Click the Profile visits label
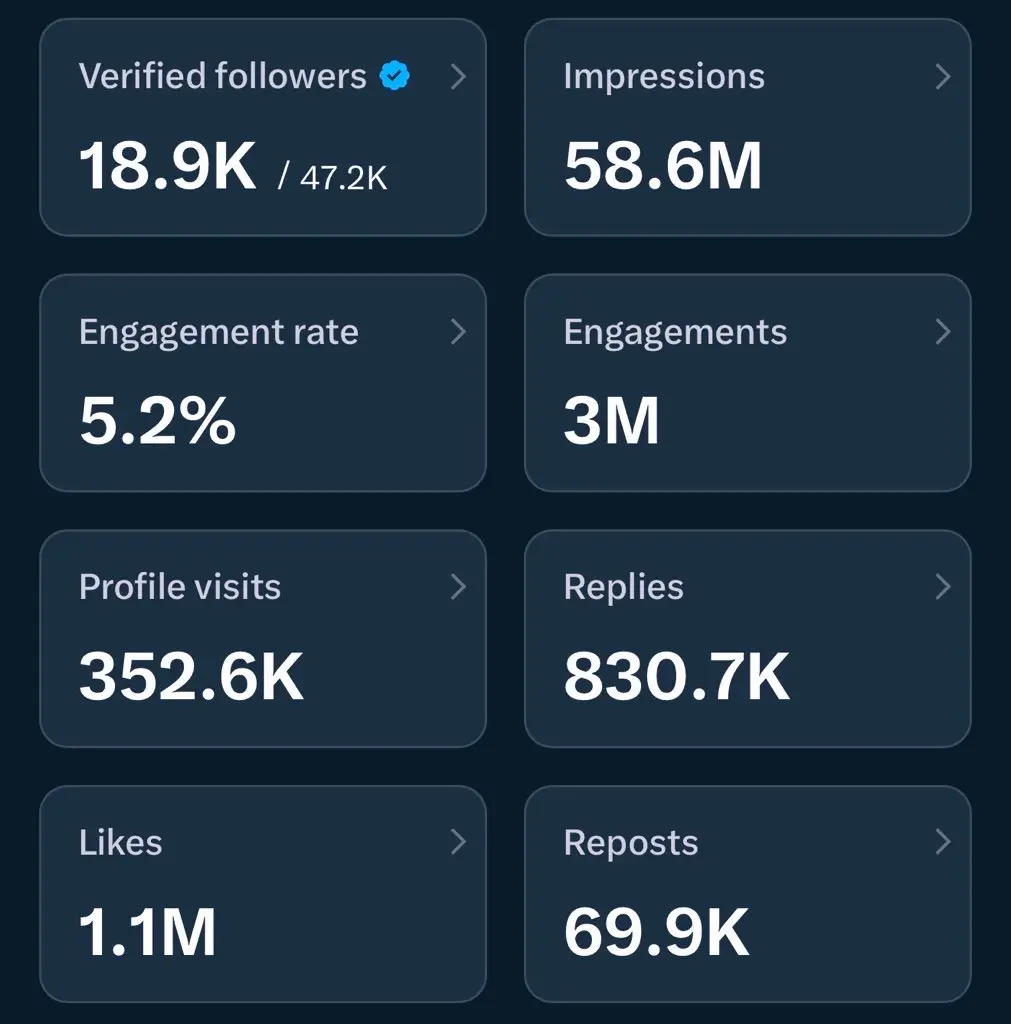 click(180, 587)
